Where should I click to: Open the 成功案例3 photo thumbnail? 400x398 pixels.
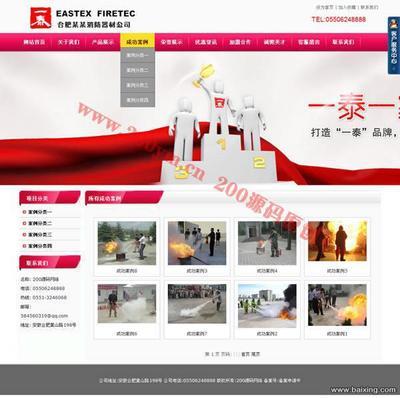click(x=197, y=243)
